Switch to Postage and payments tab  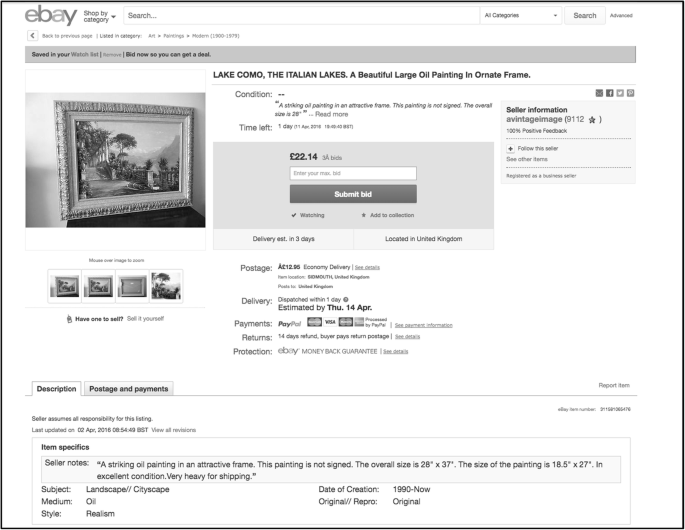(x=128, y=388)
